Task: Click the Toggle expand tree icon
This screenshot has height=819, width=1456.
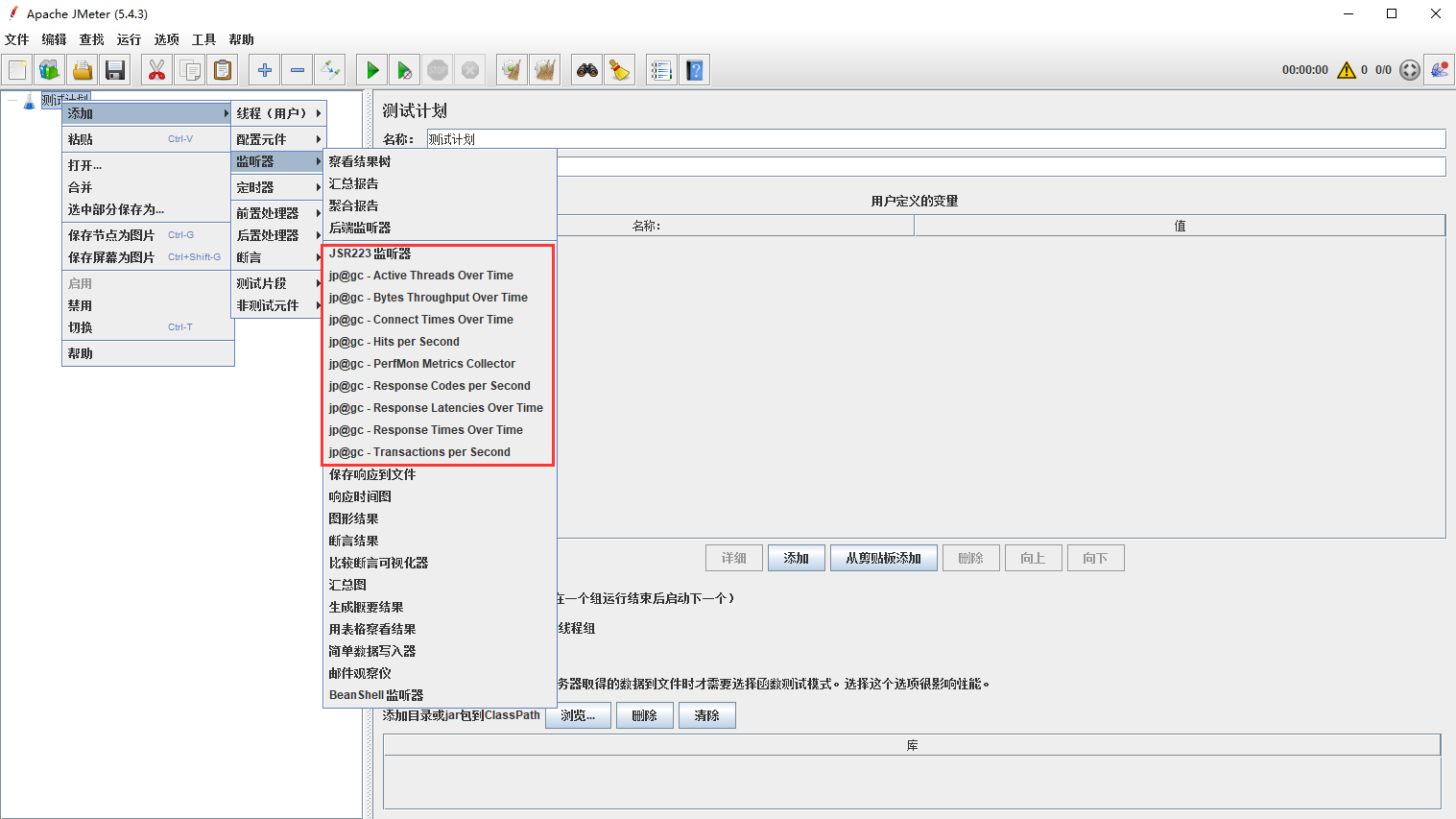Action: 330,70
